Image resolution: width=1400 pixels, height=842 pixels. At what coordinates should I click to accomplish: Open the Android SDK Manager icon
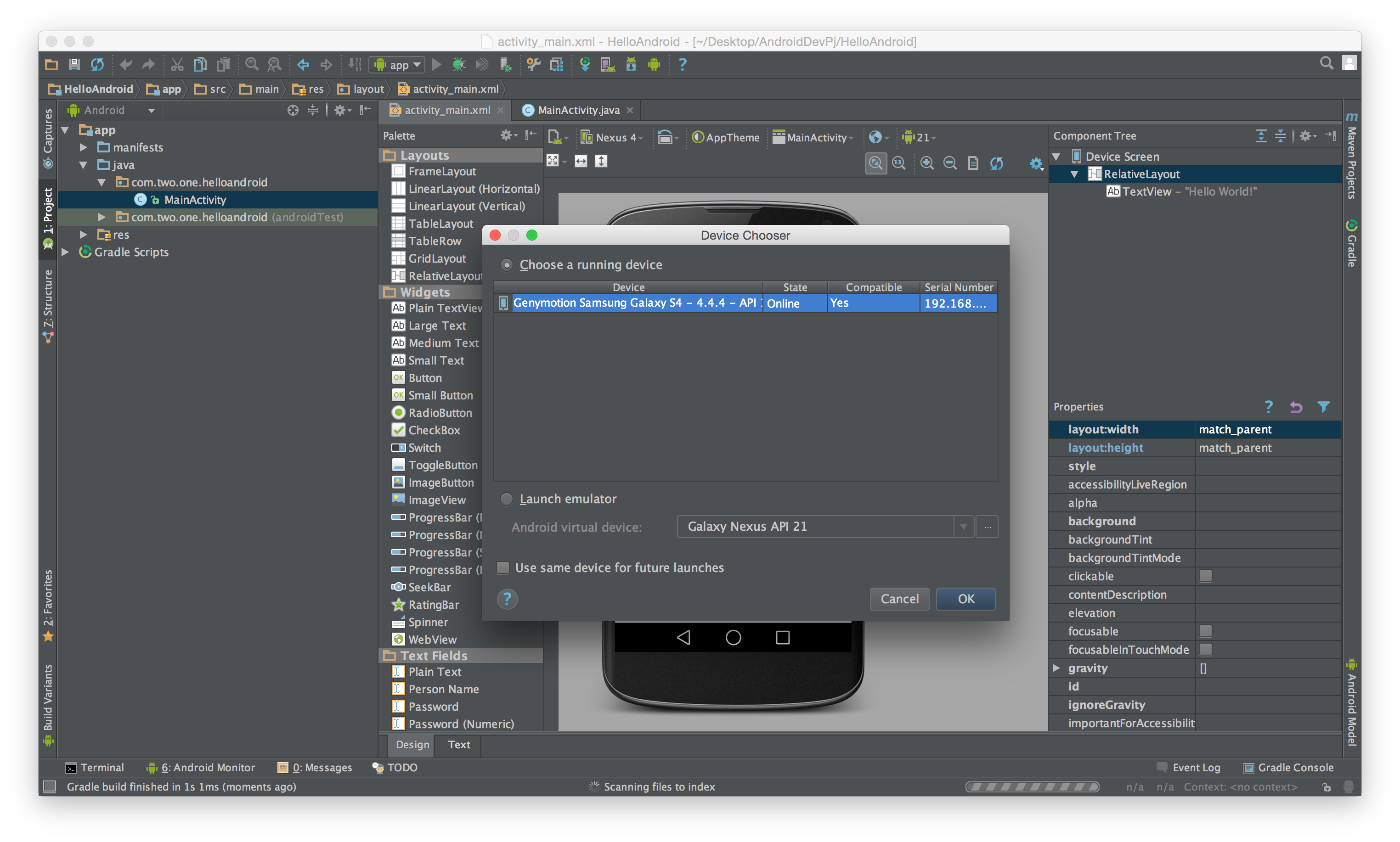(x=631, y=65)
